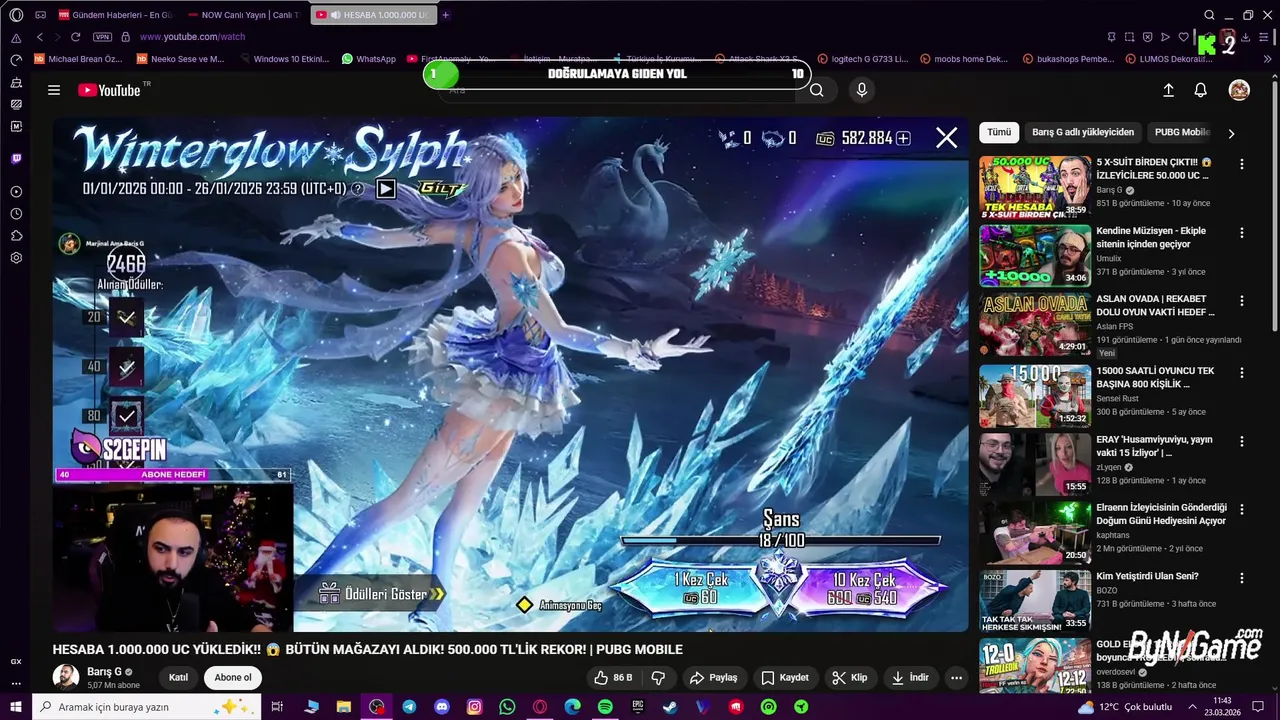This screenshot has height=720, width=1280.
Task: Open Discord from the taskbar
Action: [442, 707]
